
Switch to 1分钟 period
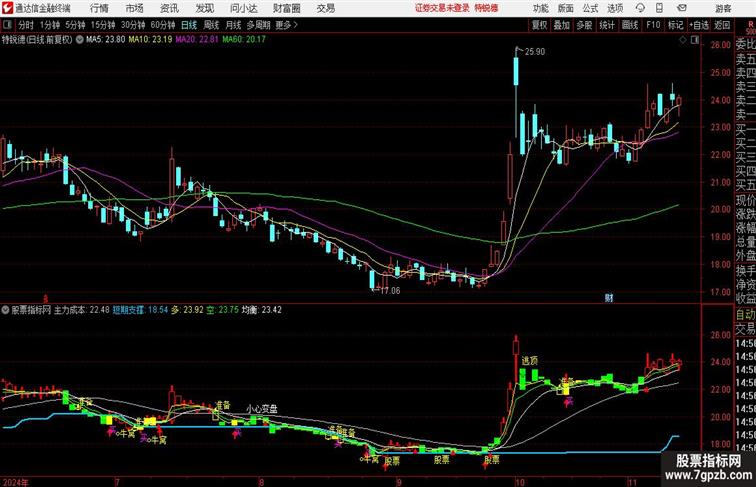pos(50,25)
